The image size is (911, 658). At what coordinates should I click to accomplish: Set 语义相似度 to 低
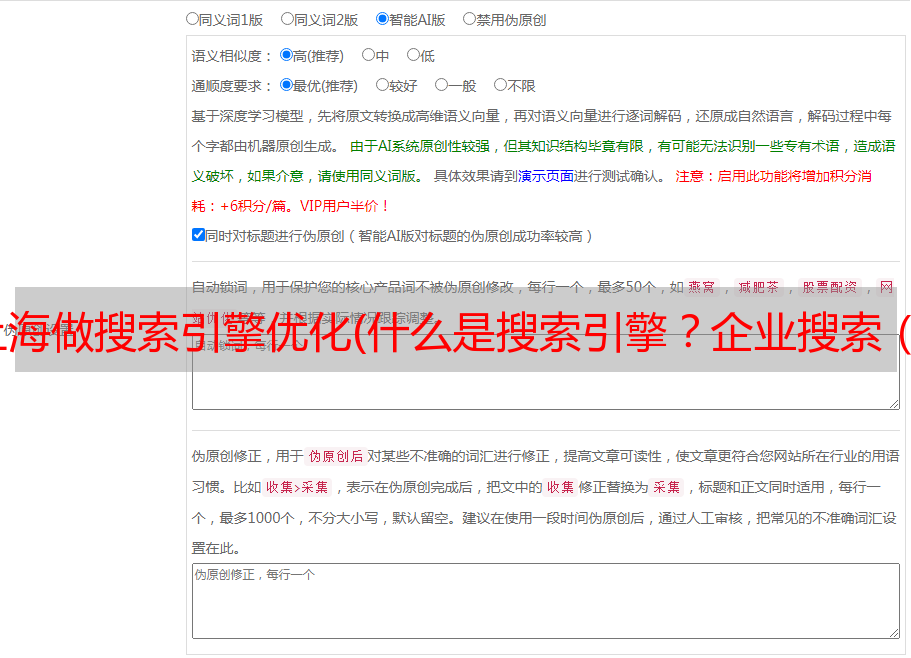[x=413, y=55]
